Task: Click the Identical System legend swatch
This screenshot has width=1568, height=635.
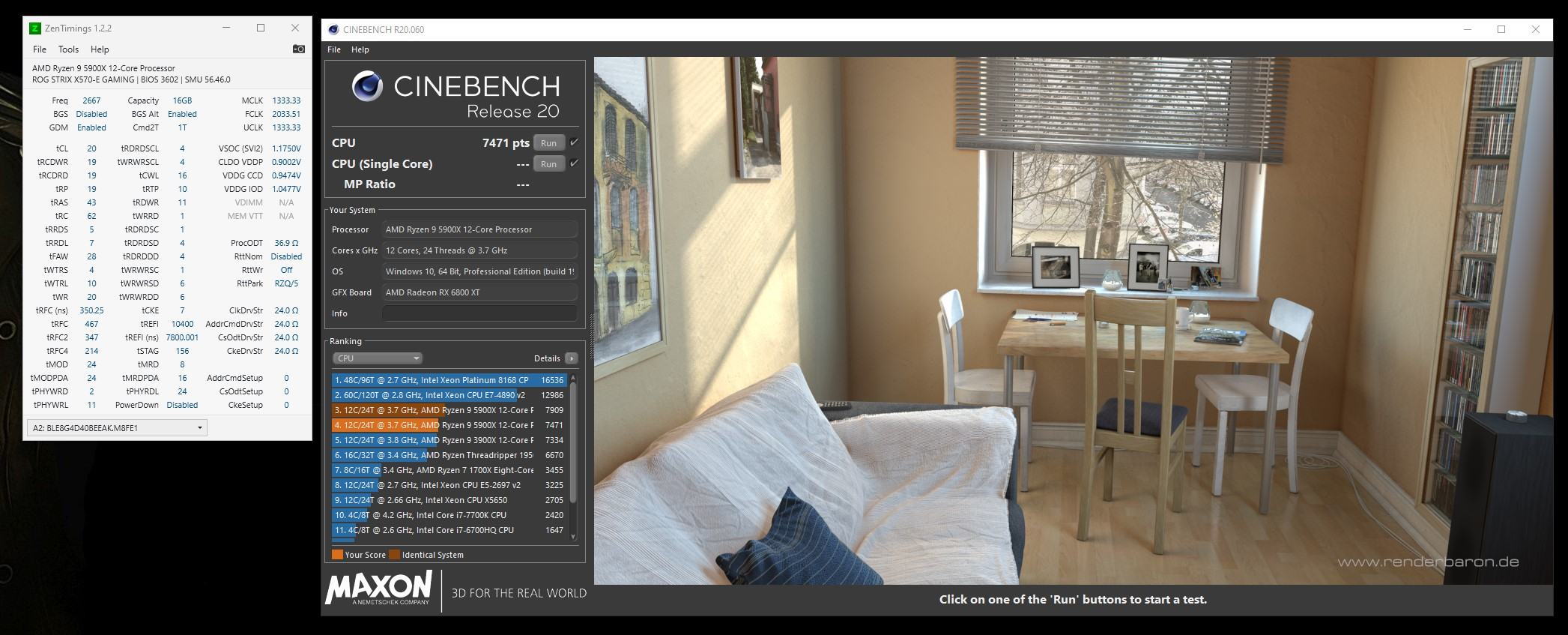Action: pyautogui.click(x=394, y=555)
